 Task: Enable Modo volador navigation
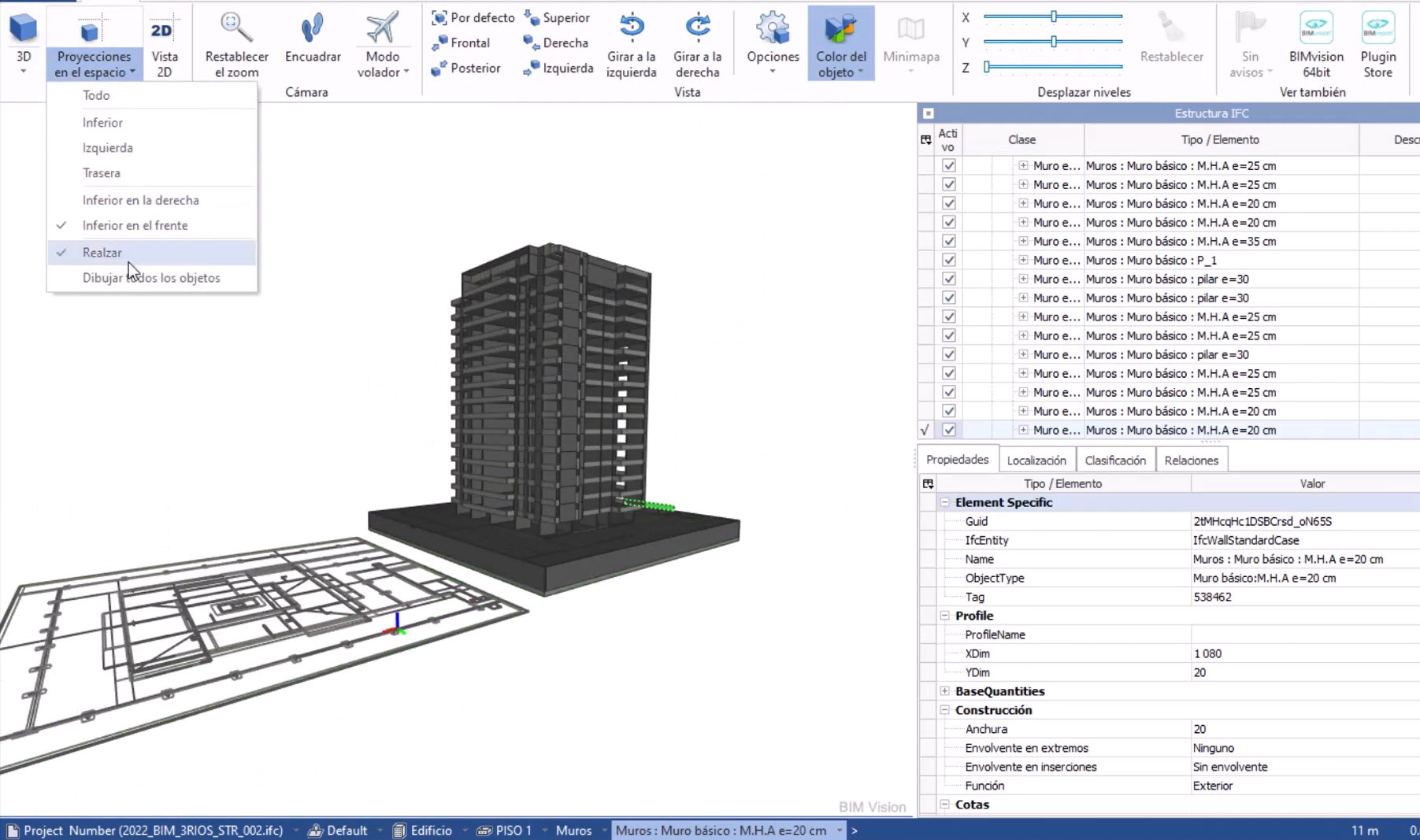pos(382,43)
